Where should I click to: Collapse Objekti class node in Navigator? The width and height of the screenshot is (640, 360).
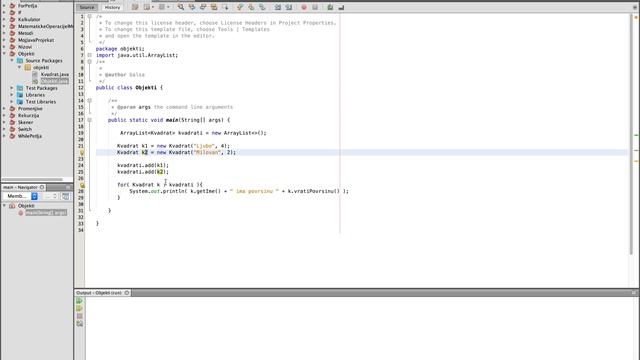coord(4,206)
